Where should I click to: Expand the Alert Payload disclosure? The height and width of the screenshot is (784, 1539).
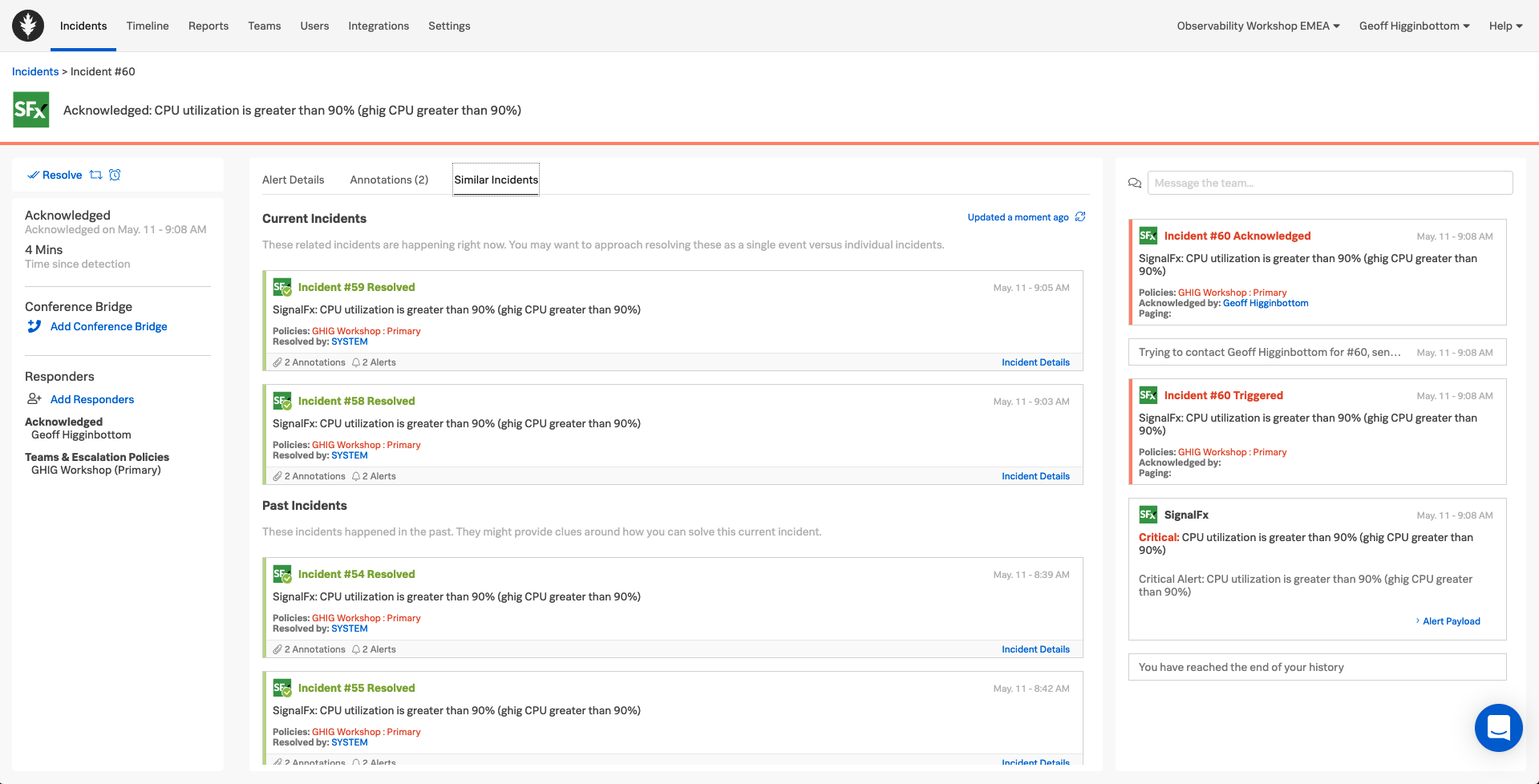(x=1448, y=621)
